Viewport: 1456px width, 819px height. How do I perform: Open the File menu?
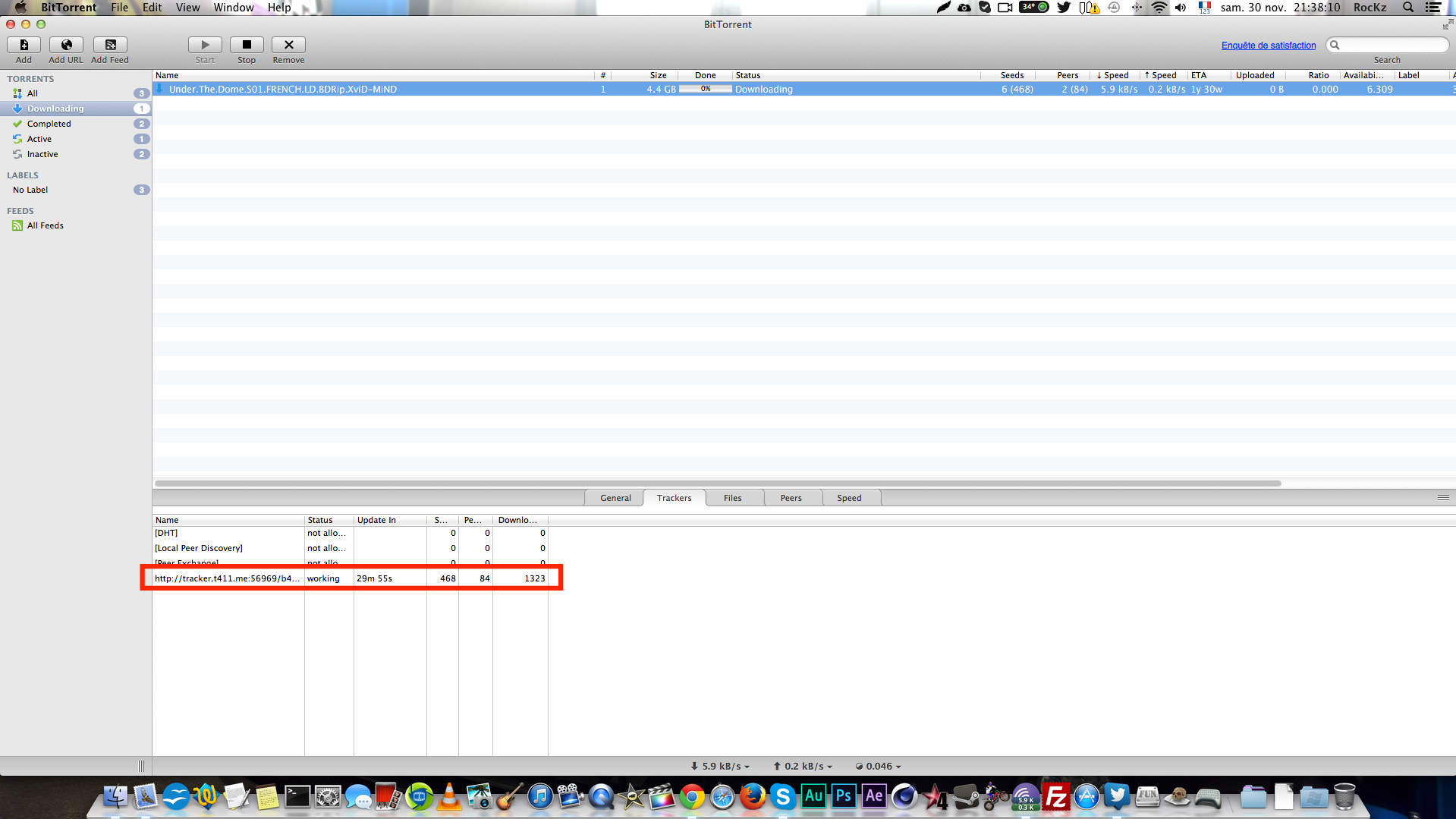(120, 8)
